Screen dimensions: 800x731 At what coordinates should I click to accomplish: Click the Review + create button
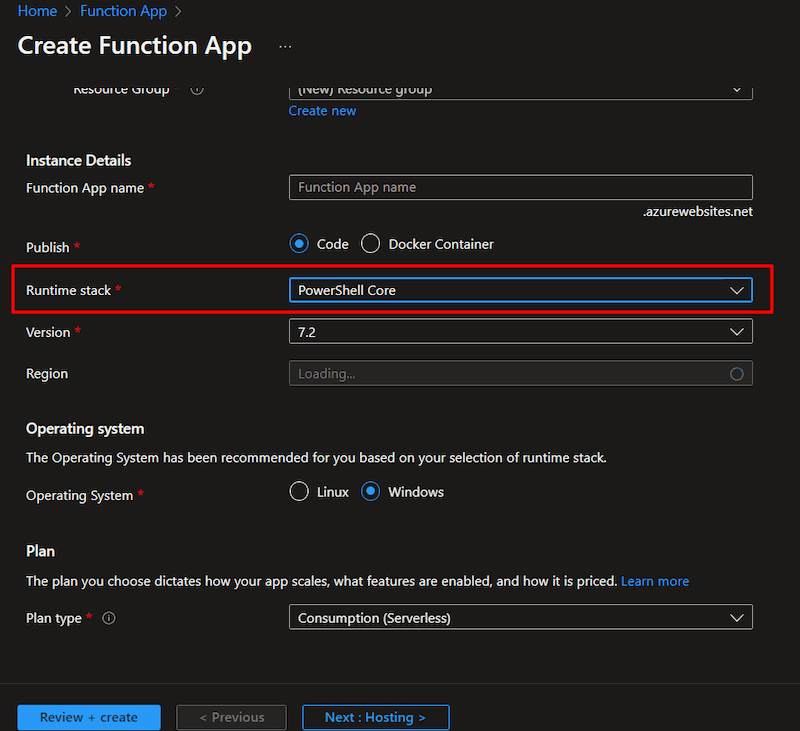pos(88,717)
